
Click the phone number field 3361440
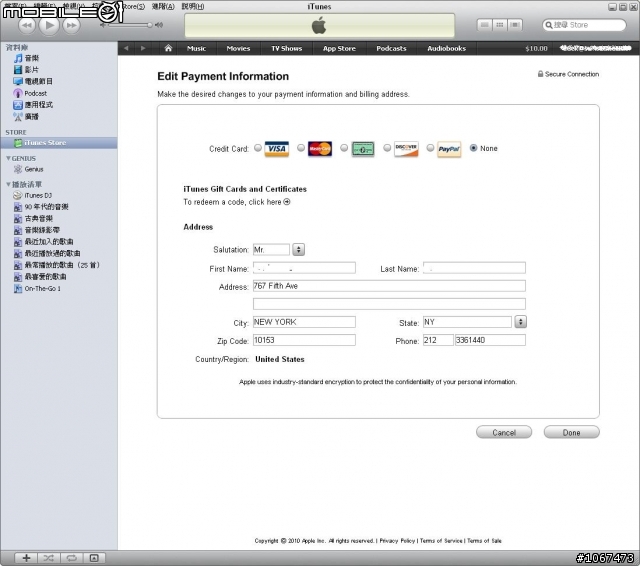coord(490,340)
